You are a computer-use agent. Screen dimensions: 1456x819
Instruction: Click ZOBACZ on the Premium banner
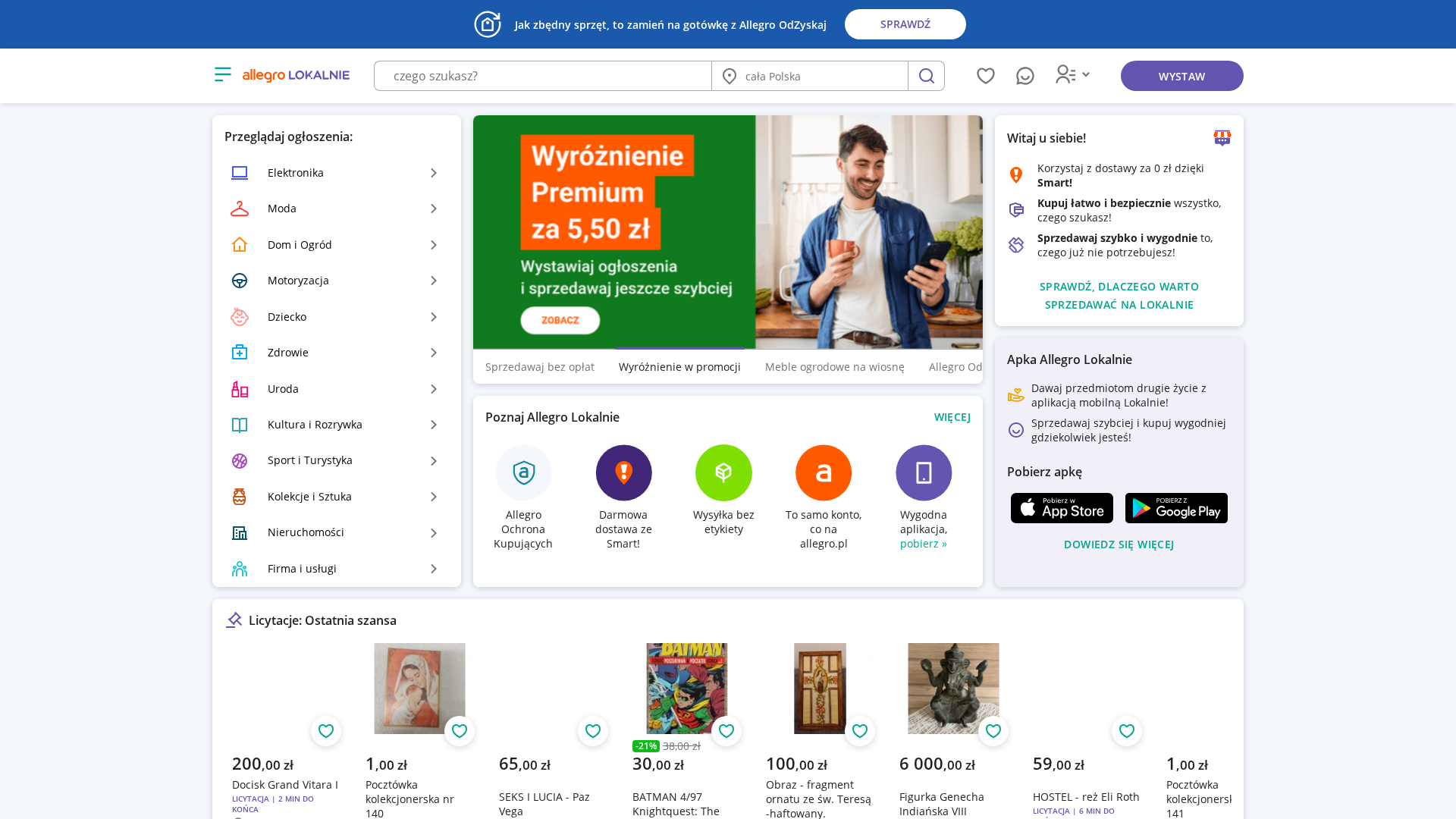point(560,320)
